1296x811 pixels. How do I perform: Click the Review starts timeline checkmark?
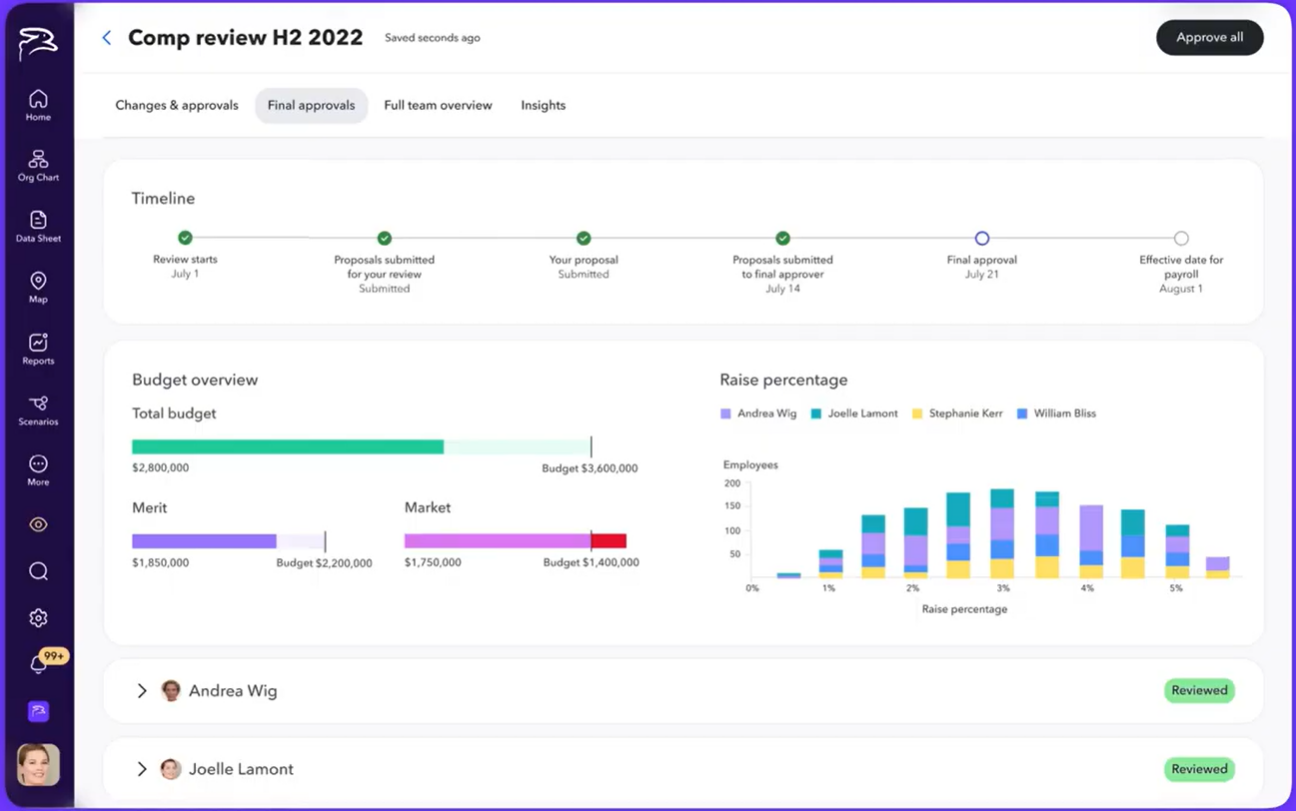(185, 238)
